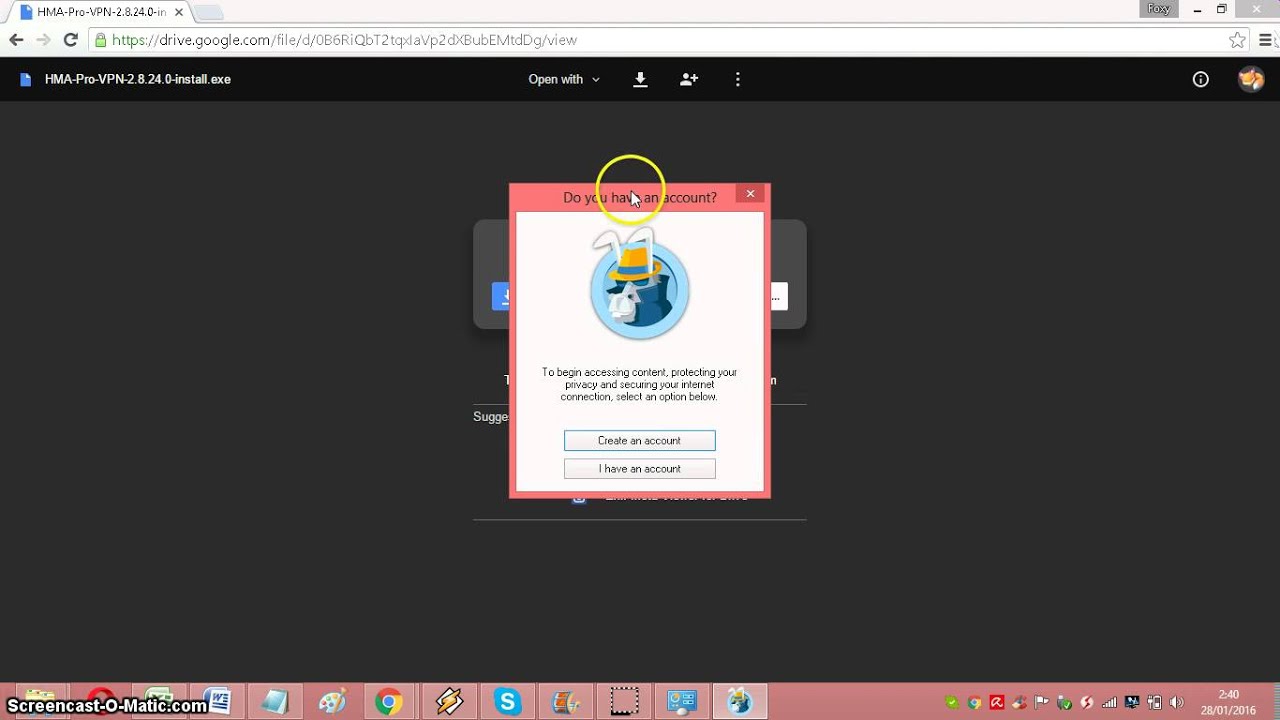Reload the Drive page
This screenshot has height=720, width=1280.
click(70, 40)
